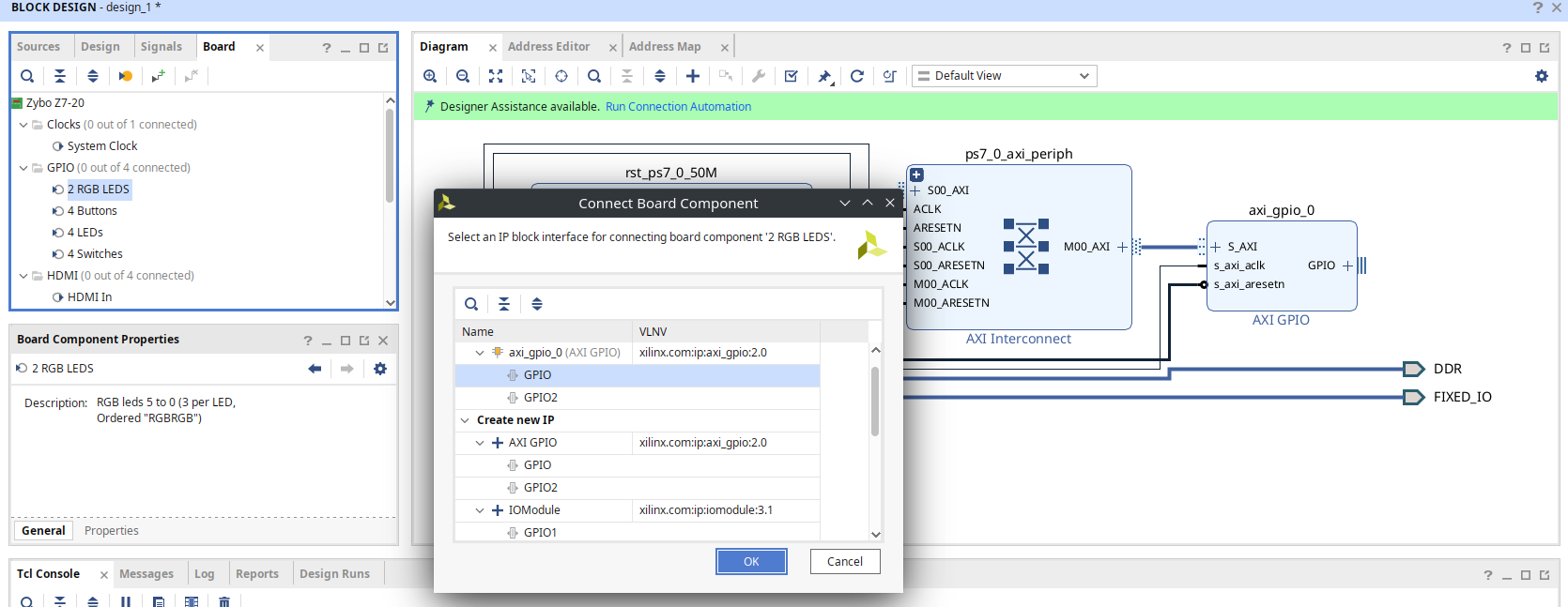
Task: Select 4 Switches in Board tree
Action: (95, 254)
